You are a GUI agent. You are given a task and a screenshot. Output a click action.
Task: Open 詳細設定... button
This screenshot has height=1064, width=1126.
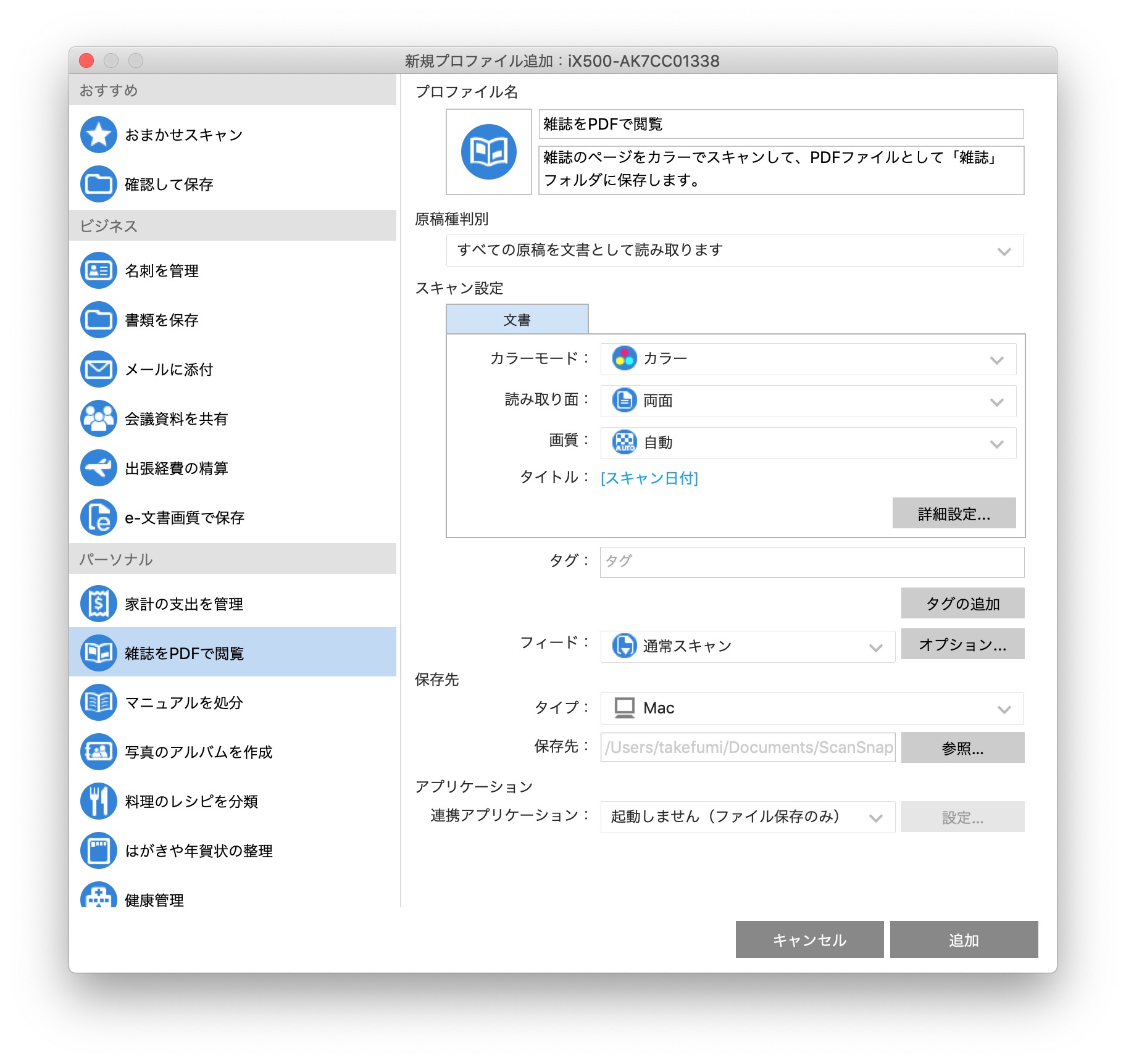point(954,513)
